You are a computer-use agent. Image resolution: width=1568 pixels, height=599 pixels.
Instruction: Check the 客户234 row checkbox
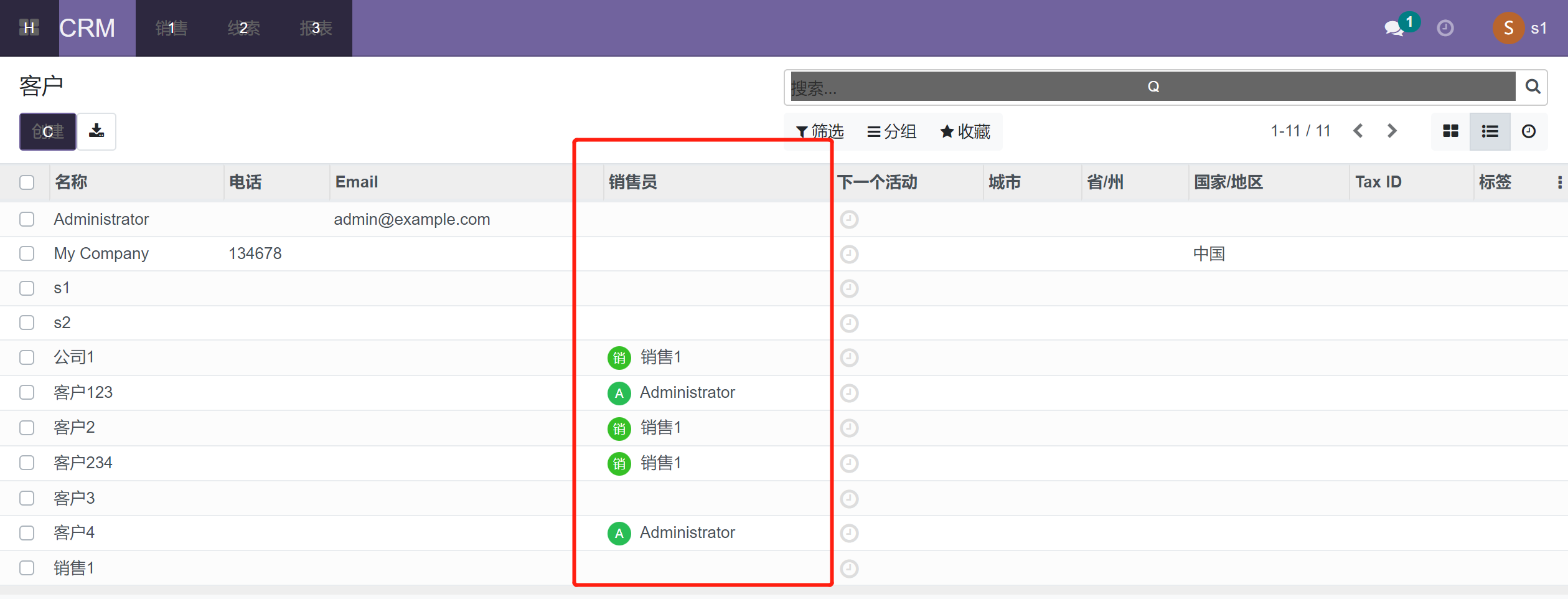click(27, 463)
